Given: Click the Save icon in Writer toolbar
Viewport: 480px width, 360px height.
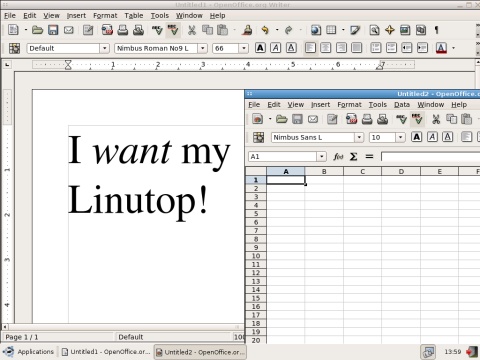Looking at the screenshot, I should point(53,30).
